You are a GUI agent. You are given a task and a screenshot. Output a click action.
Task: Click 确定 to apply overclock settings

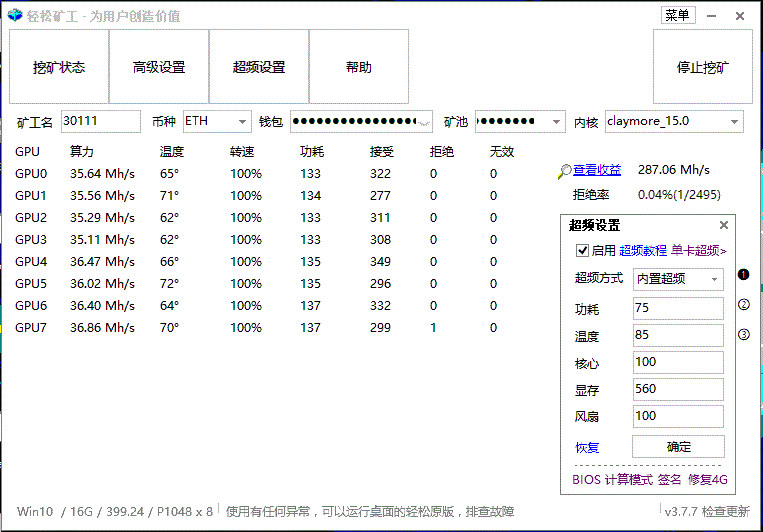pos(679,447)
